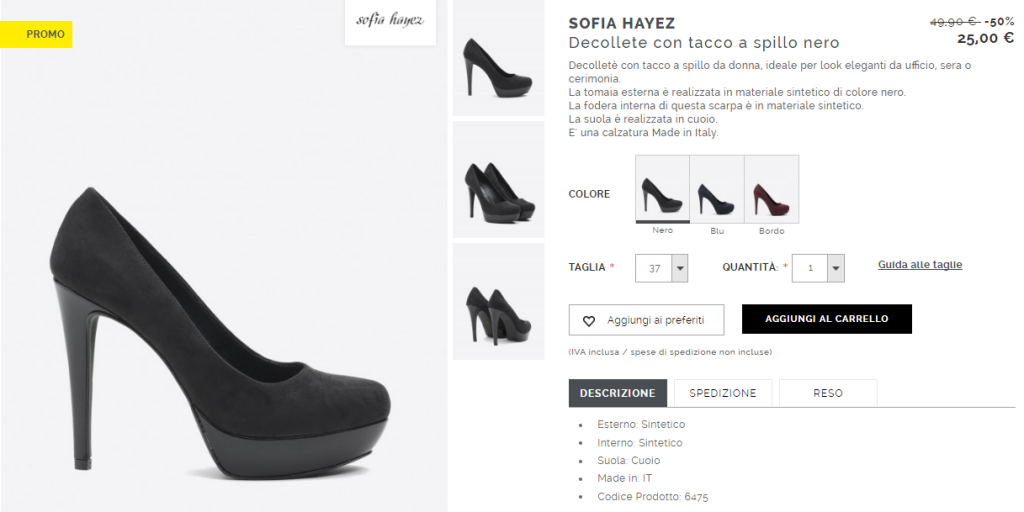This screenshot has height=512, width=1024.
Task: Add the shoe with Aggiungi al carrello
Action: click(827, 319)
